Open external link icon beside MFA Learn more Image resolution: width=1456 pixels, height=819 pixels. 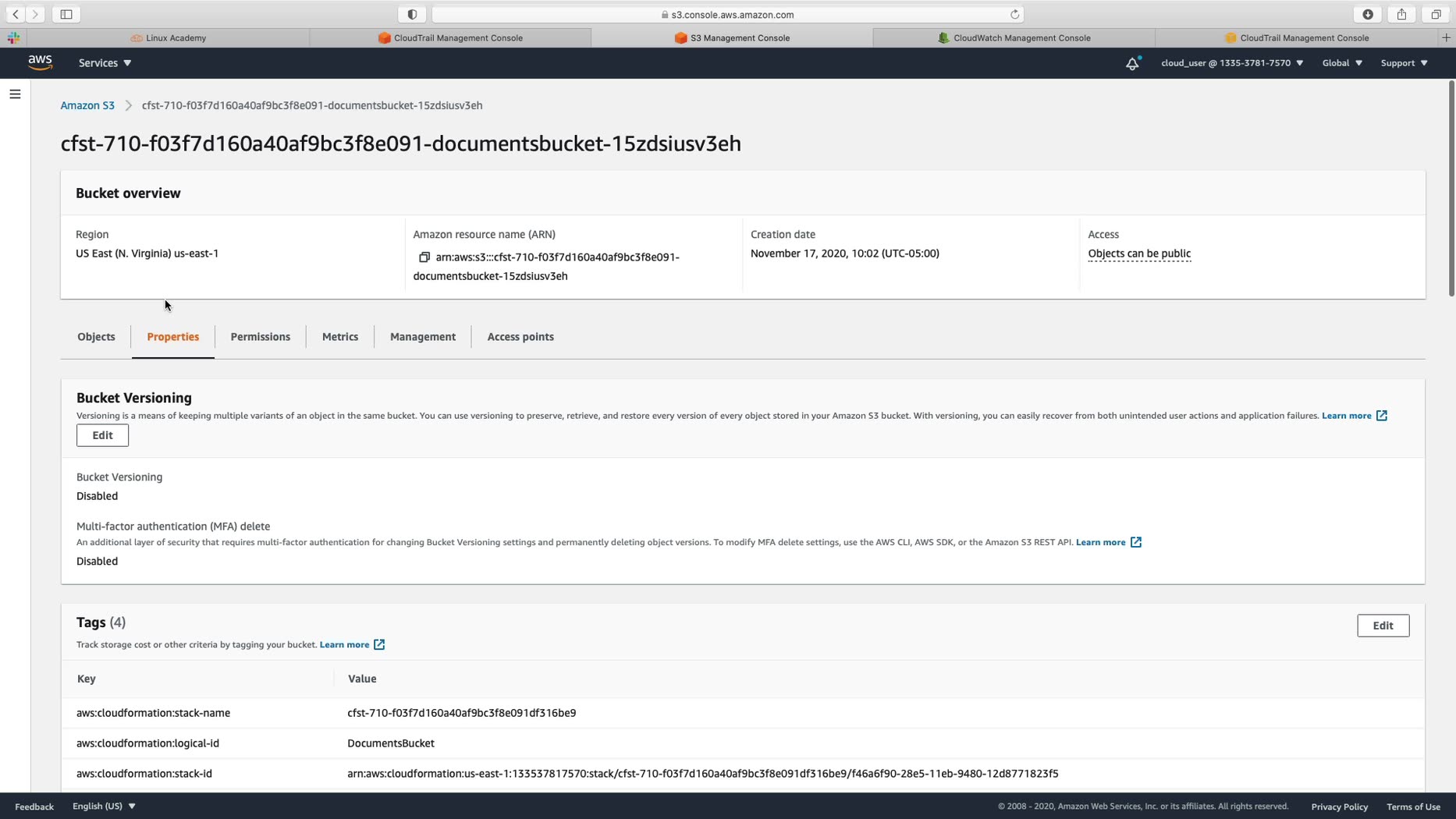1136,542
